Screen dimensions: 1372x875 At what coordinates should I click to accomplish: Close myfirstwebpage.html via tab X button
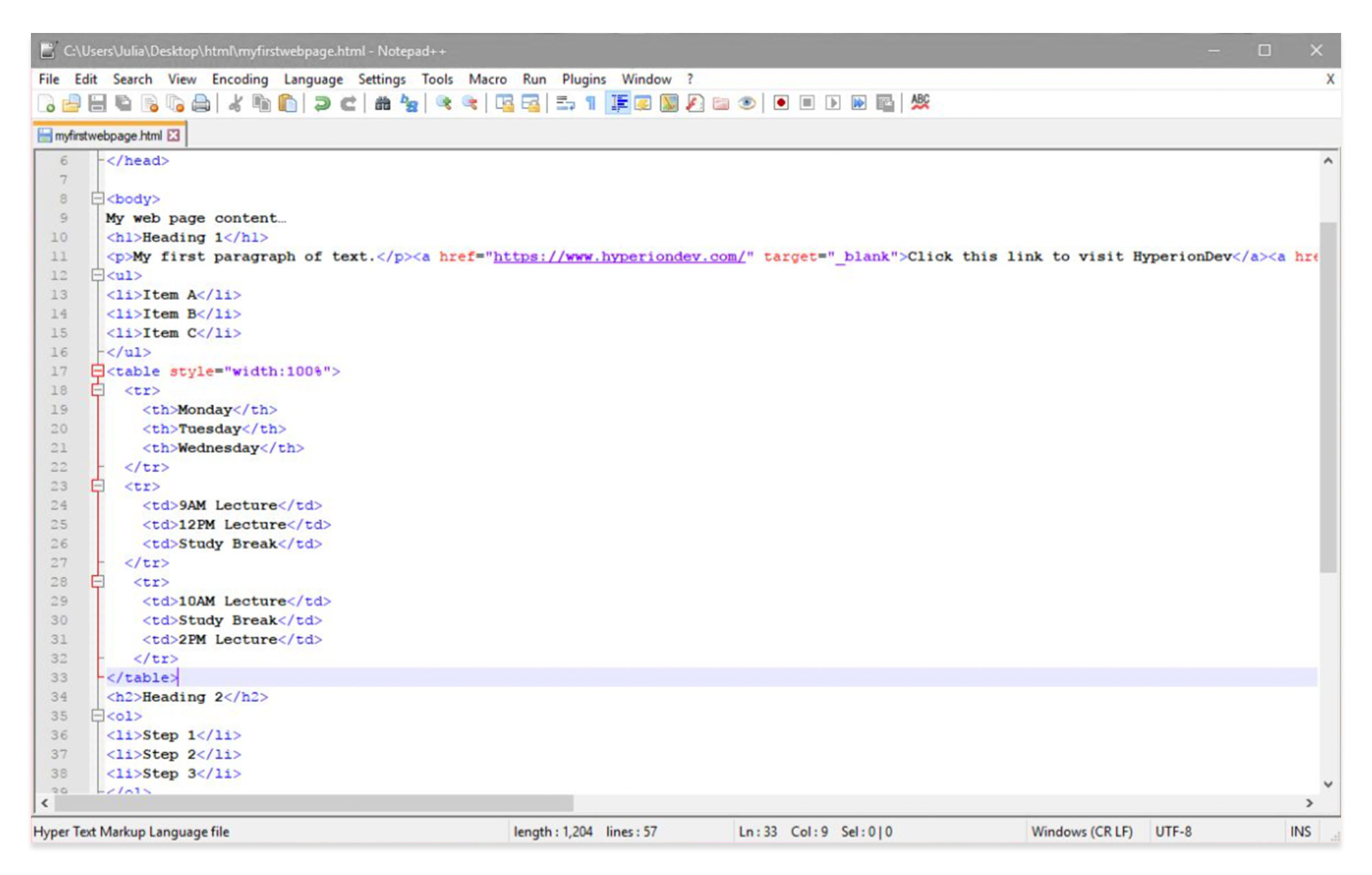[x=174, y=135]
